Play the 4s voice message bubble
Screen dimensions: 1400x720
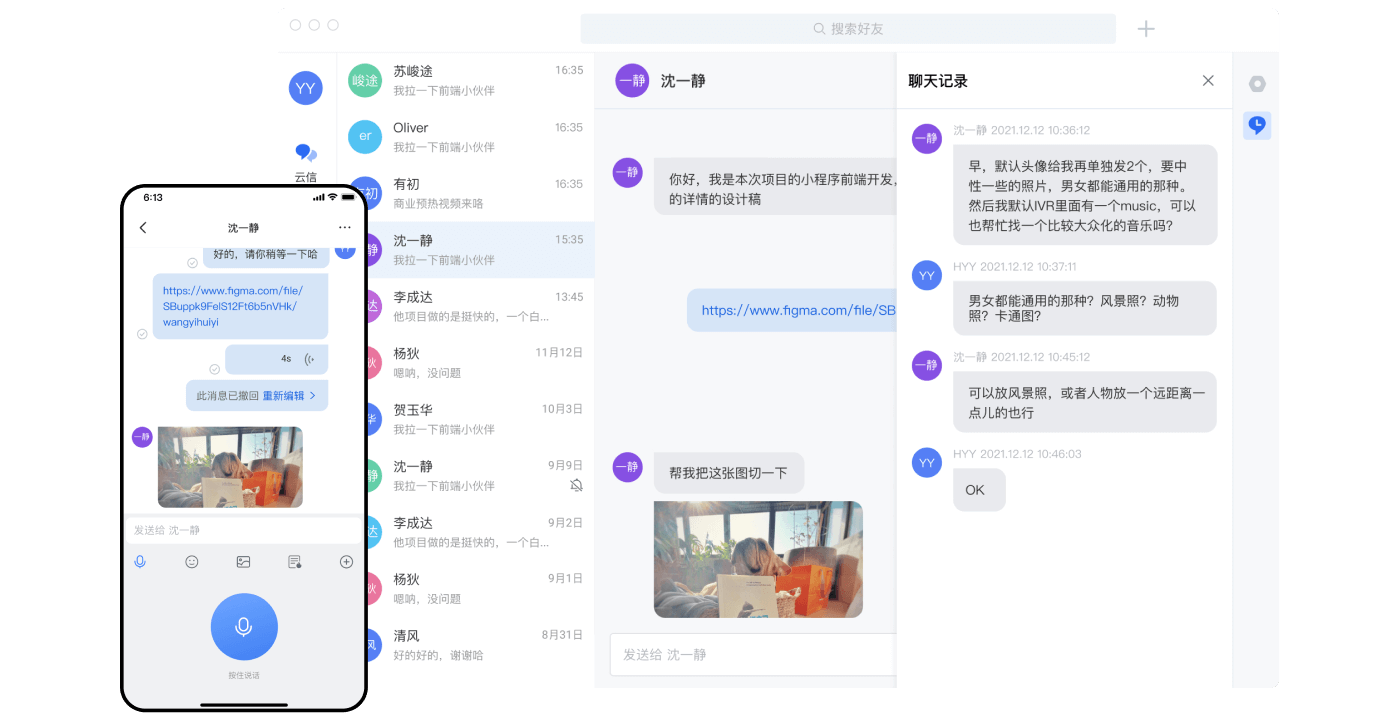pos(277,358)
